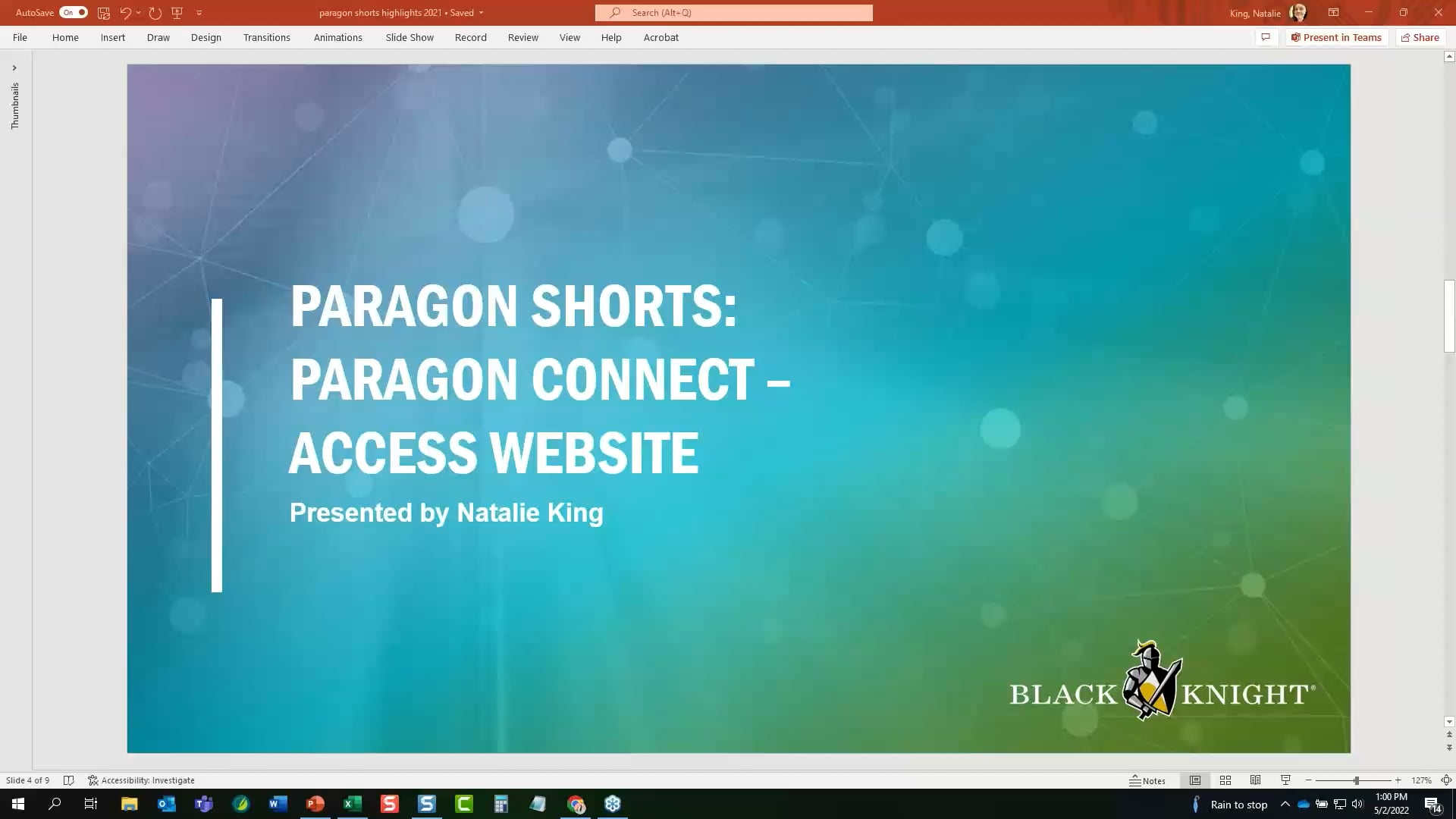This screenshot has width=1456, height=819.
Task: Open Ribbon Display Options
Action: (x=1333, y=13)
